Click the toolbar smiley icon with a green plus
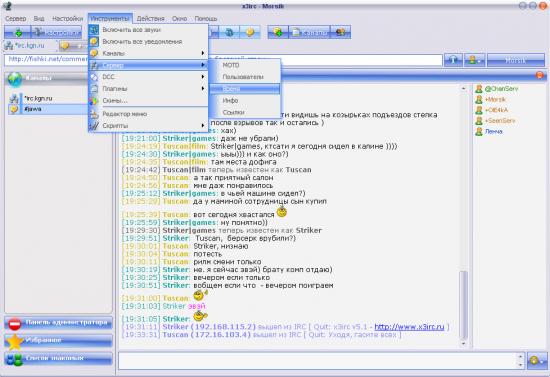550x377 pixels. (278, 33)
